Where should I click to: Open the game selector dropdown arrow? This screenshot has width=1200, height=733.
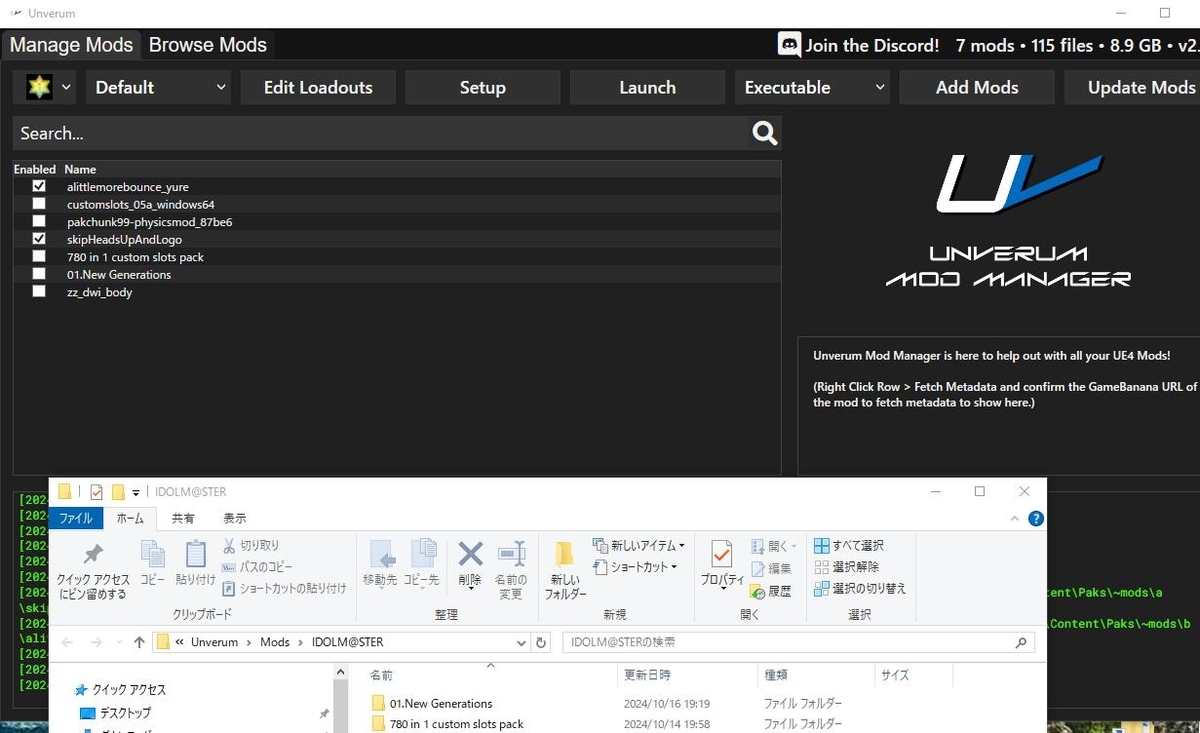click(x=66, y=87)
